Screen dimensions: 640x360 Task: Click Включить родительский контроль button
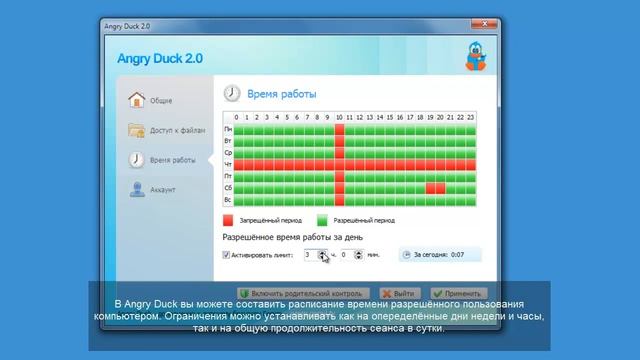tap(303, 293)
